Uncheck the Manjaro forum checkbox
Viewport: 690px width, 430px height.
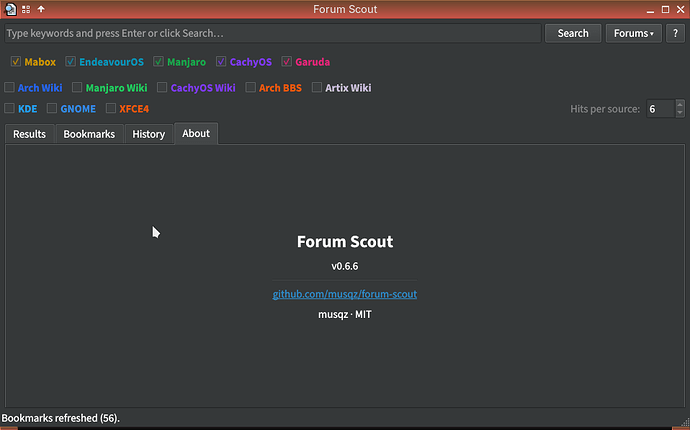158,62
